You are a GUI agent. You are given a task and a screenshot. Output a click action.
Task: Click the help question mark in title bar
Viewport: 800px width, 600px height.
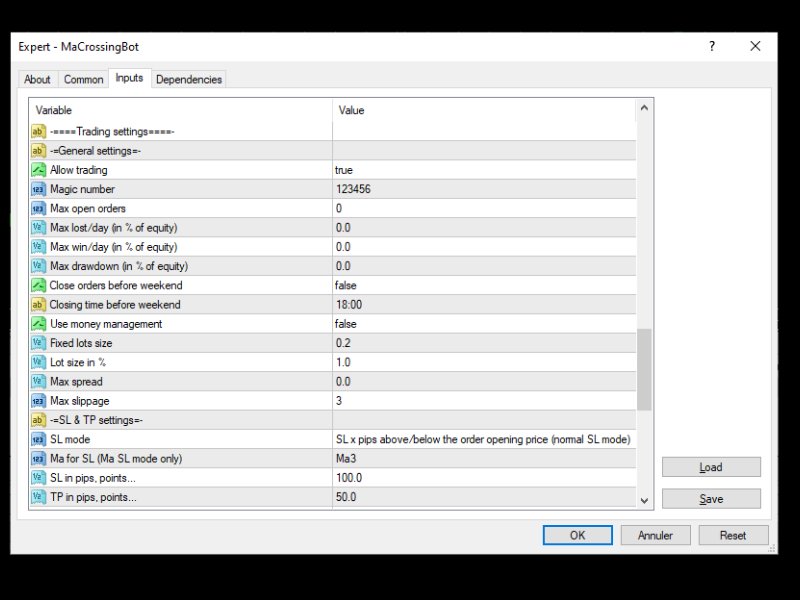[712, 46]
